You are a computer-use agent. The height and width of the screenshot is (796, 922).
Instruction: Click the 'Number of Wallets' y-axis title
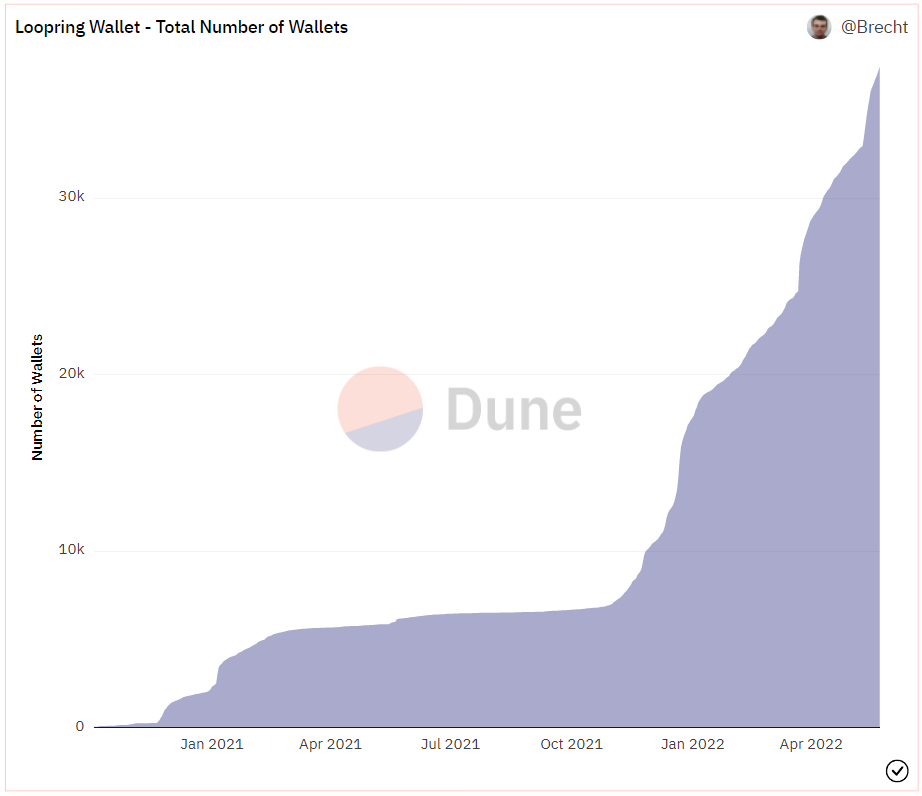(x=38, y=396)
